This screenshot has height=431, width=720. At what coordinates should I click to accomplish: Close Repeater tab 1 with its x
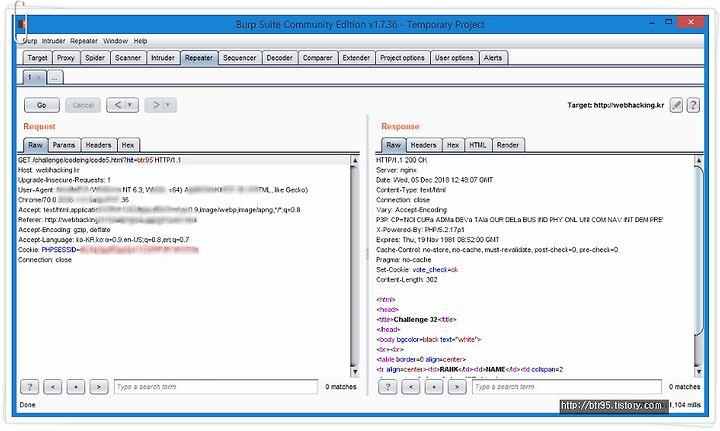[39, 77]
